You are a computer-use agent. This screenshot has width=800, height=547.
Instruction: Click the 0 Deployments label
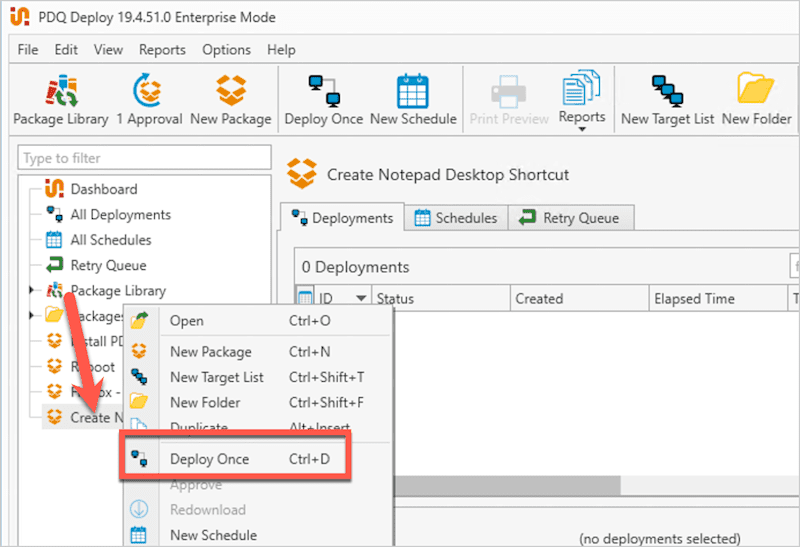355,267
